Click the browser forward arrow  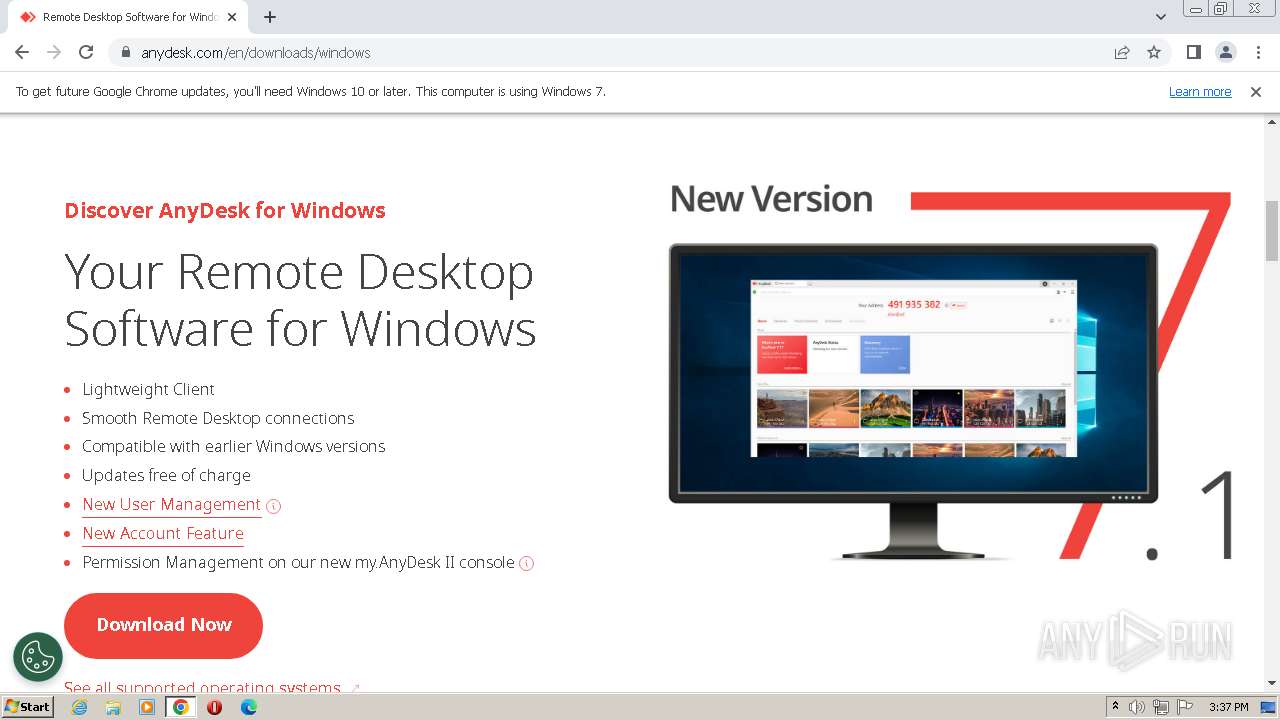[x=54, y=52]
